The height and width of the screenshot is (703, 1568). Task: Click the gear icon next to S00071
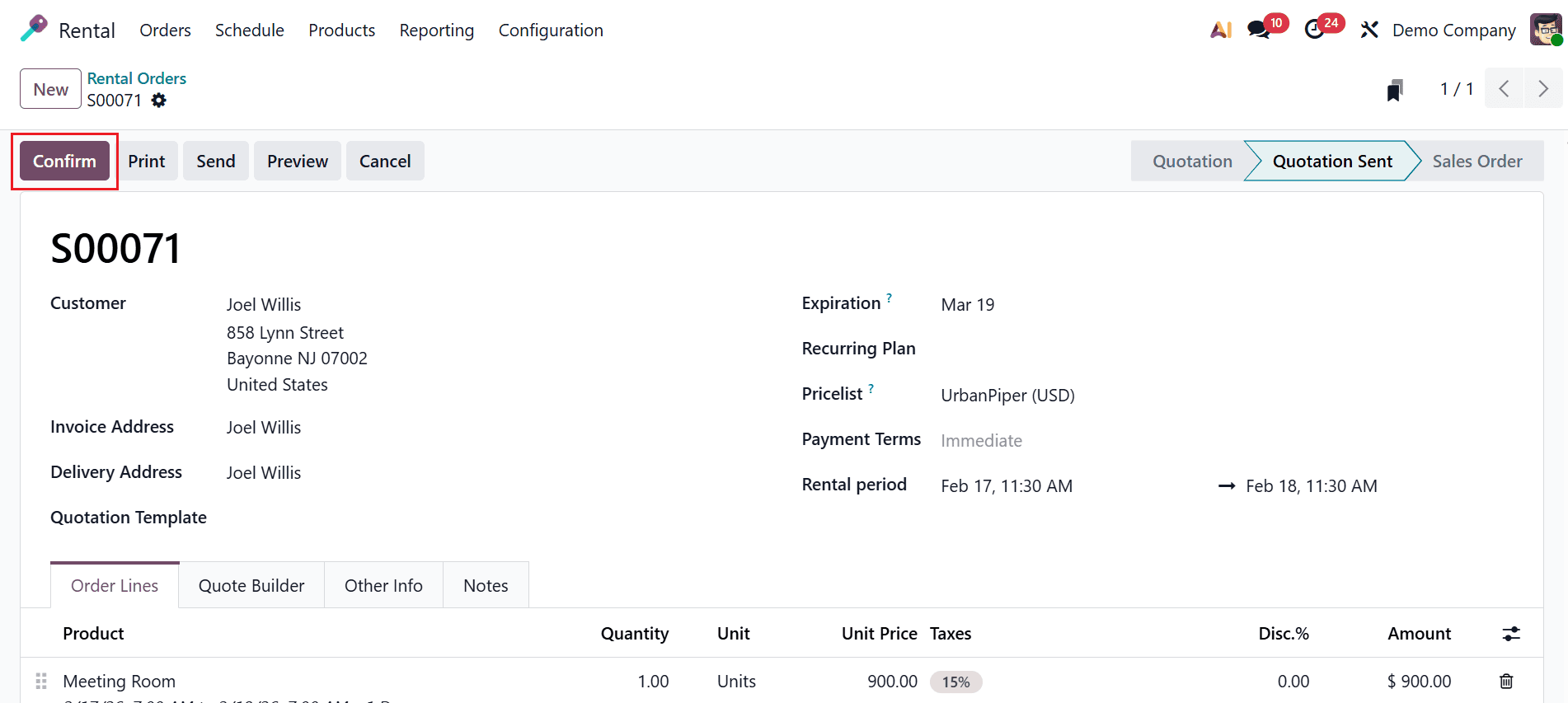158,100
